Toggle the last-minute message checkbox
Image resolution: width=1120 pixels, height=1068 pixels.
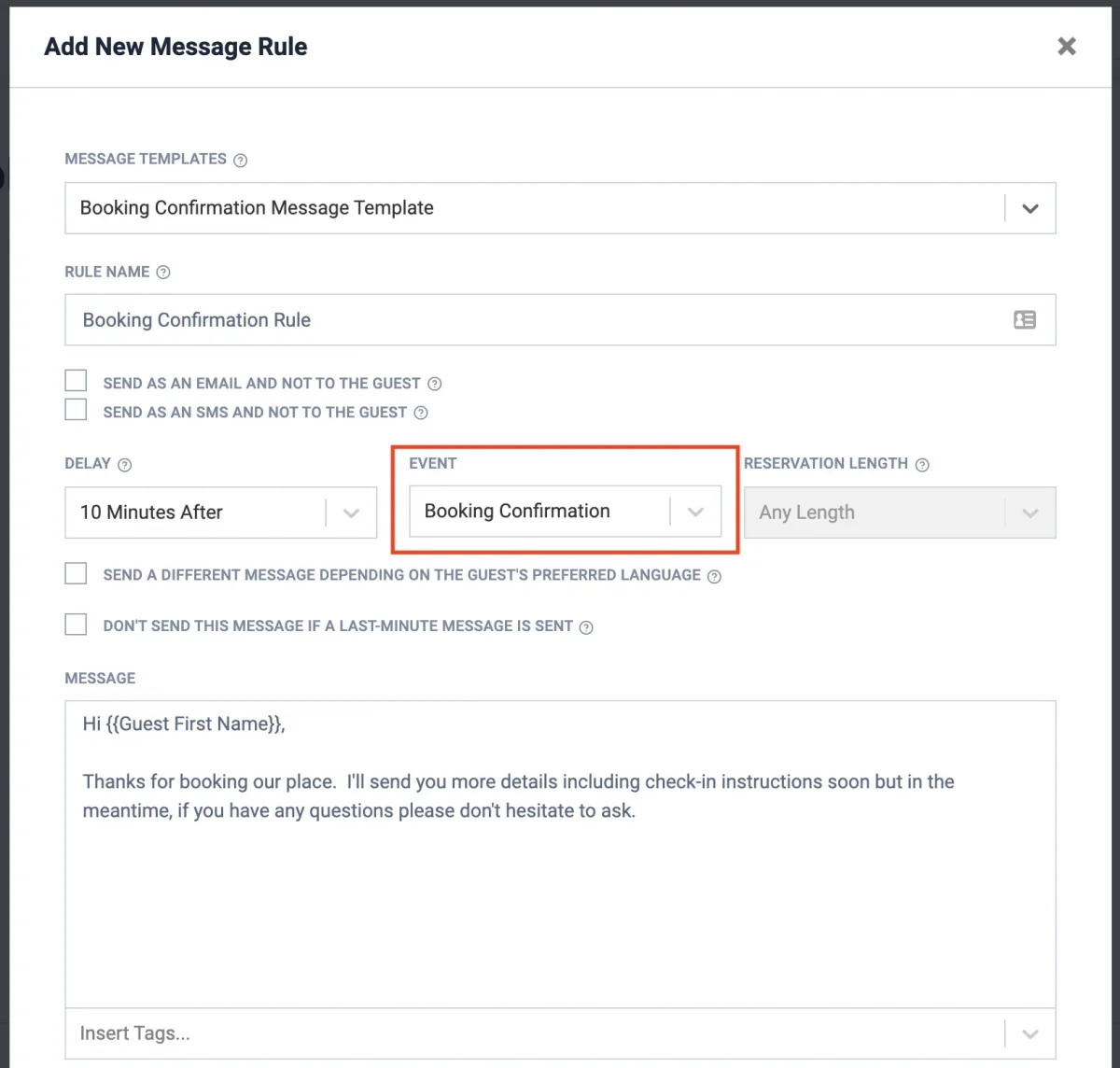click(76, 625)
